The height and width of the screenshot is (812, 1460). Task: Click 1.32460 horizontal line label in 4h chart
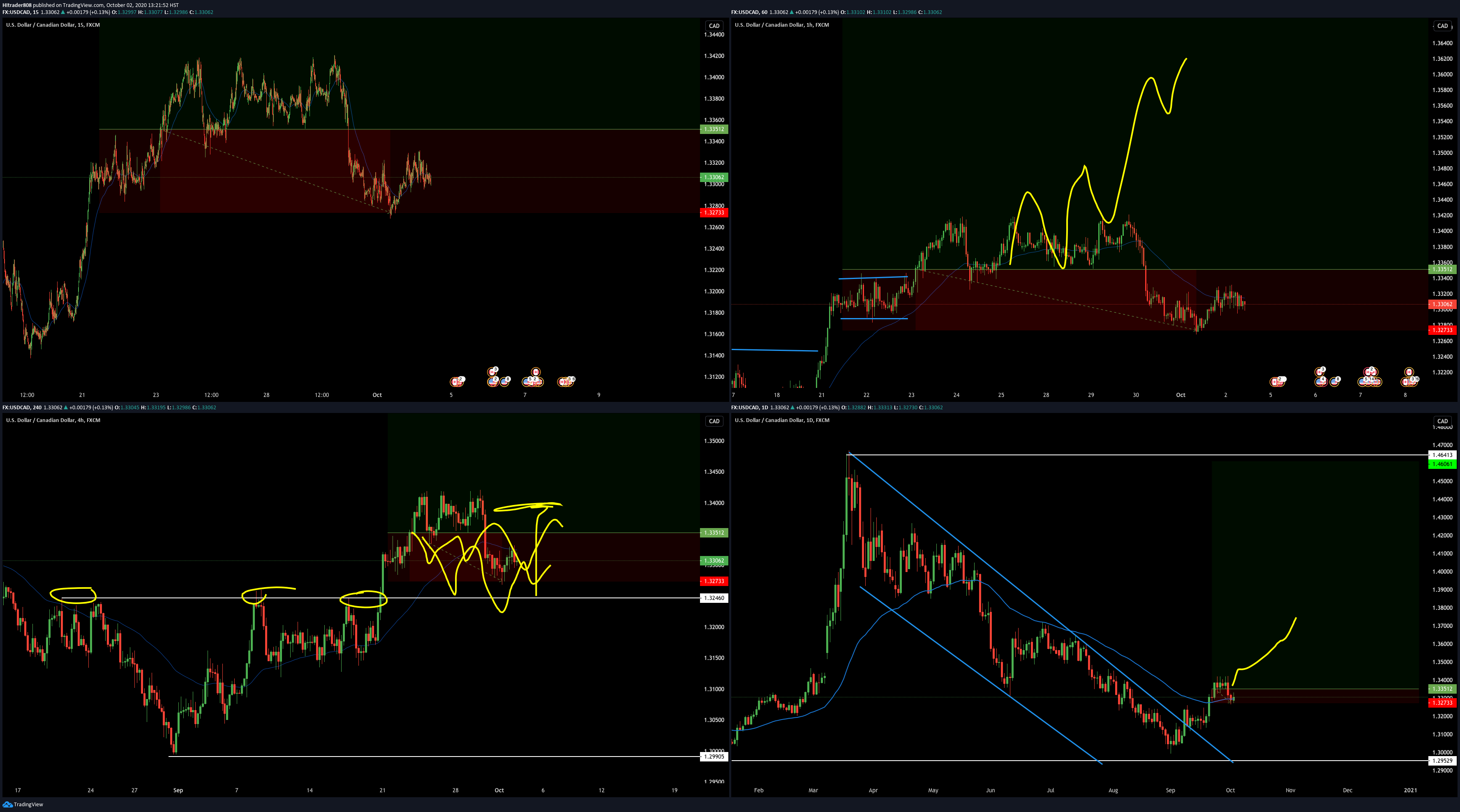[x=714, y=598]
